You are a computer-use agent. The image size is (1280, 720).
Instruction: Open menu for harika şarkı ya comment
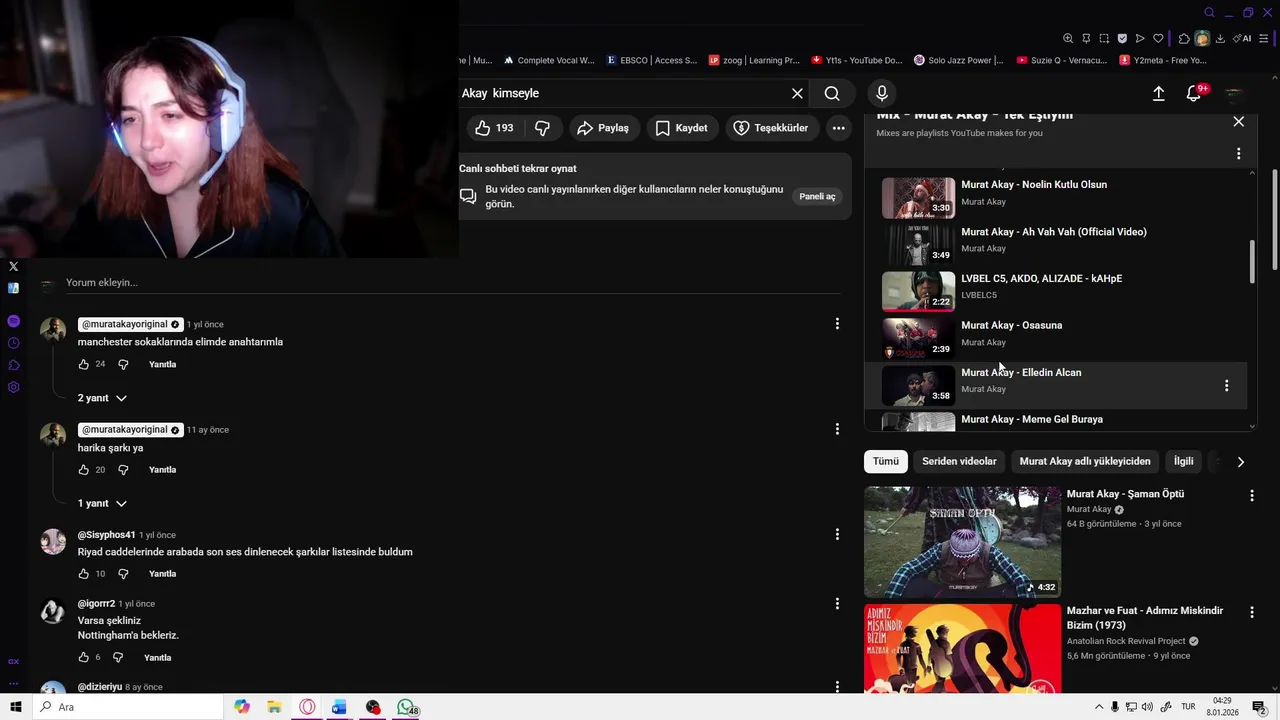(837, 429)
